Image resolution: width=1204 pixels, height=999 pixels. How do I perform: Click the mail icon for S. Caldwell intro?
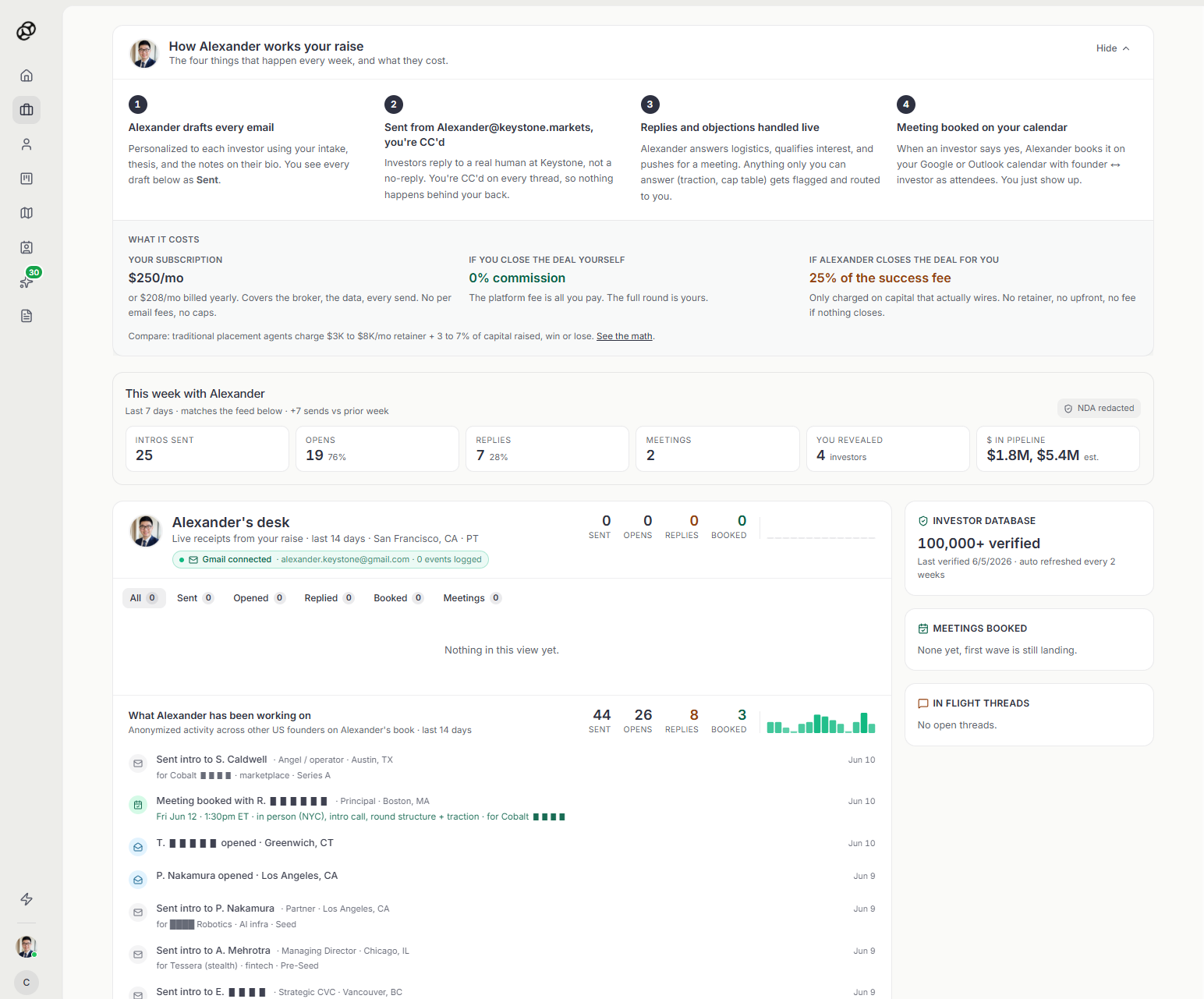tap(138, 763)
